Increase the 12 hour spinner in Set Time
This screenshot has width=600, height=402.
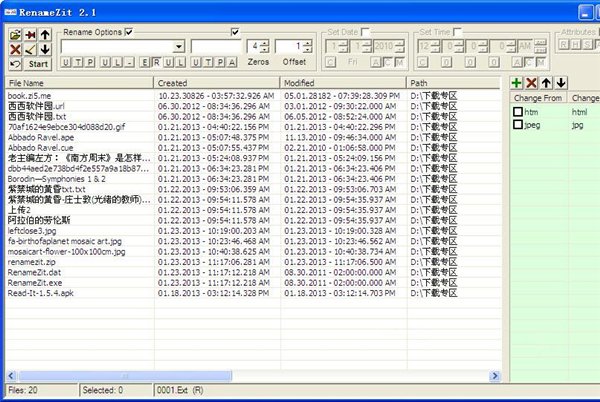pyautogui.click(x=436, y=44)
